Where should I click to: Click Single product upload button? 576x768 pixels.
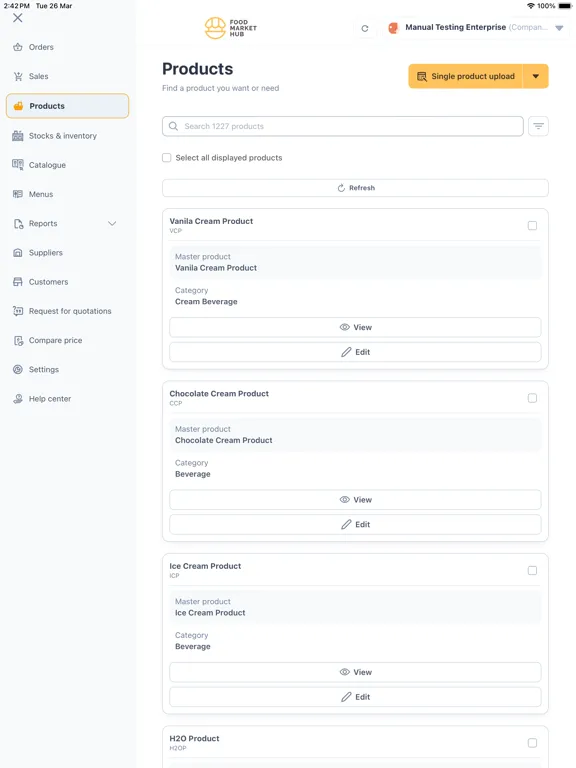click(x=466, y=76)
